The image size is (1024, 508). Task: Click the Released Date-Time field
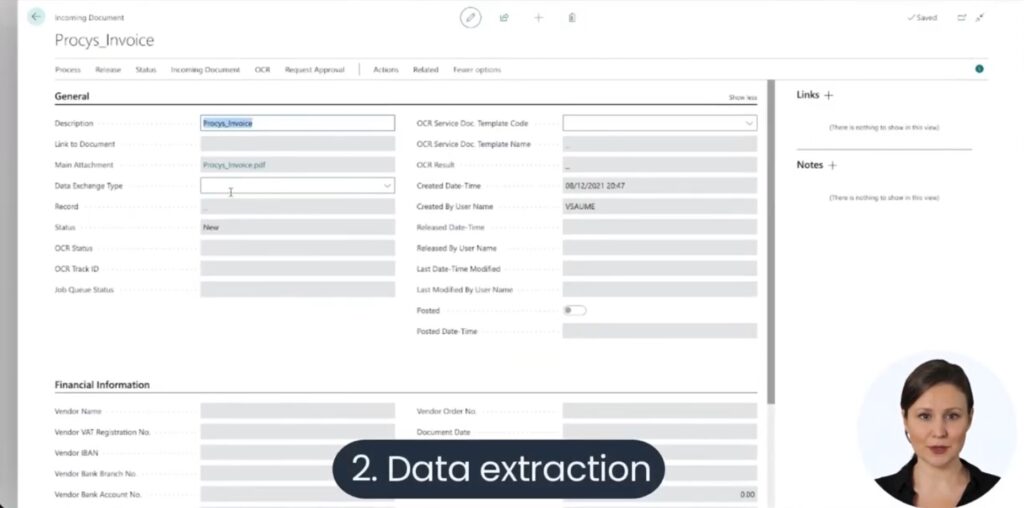660,227
